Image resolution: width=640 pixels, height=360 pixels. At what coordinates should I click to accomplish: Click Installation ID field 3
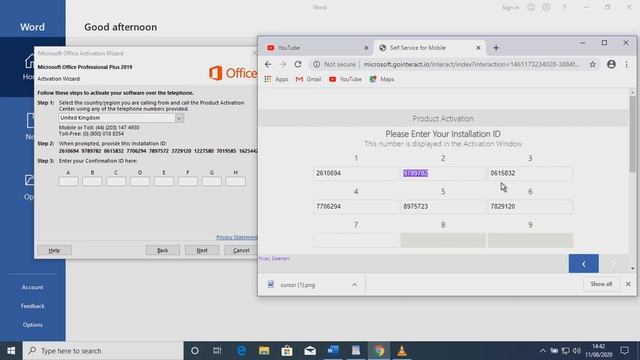click(530, 173)
